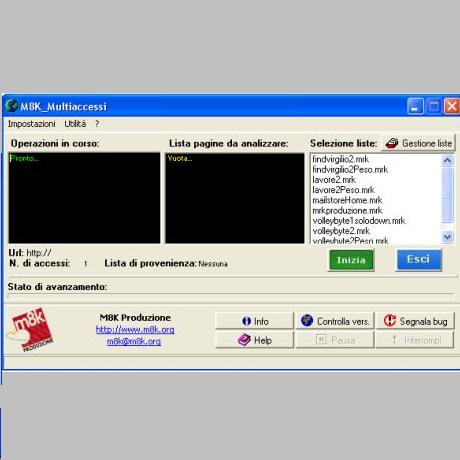Open the http://www.m8k.org link
This screenshot has width=460, height=460.
pos(135,330)
